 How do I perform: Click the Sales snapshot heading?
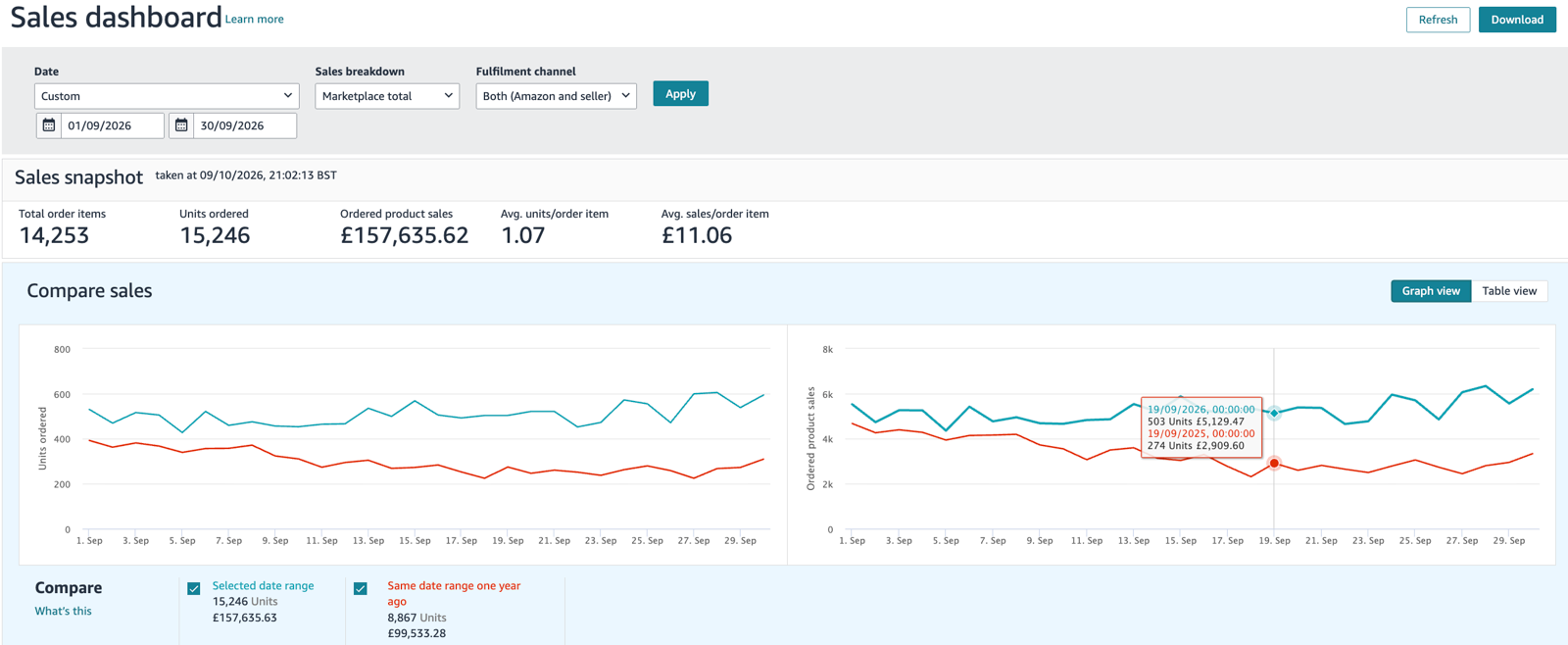(78, 177)
